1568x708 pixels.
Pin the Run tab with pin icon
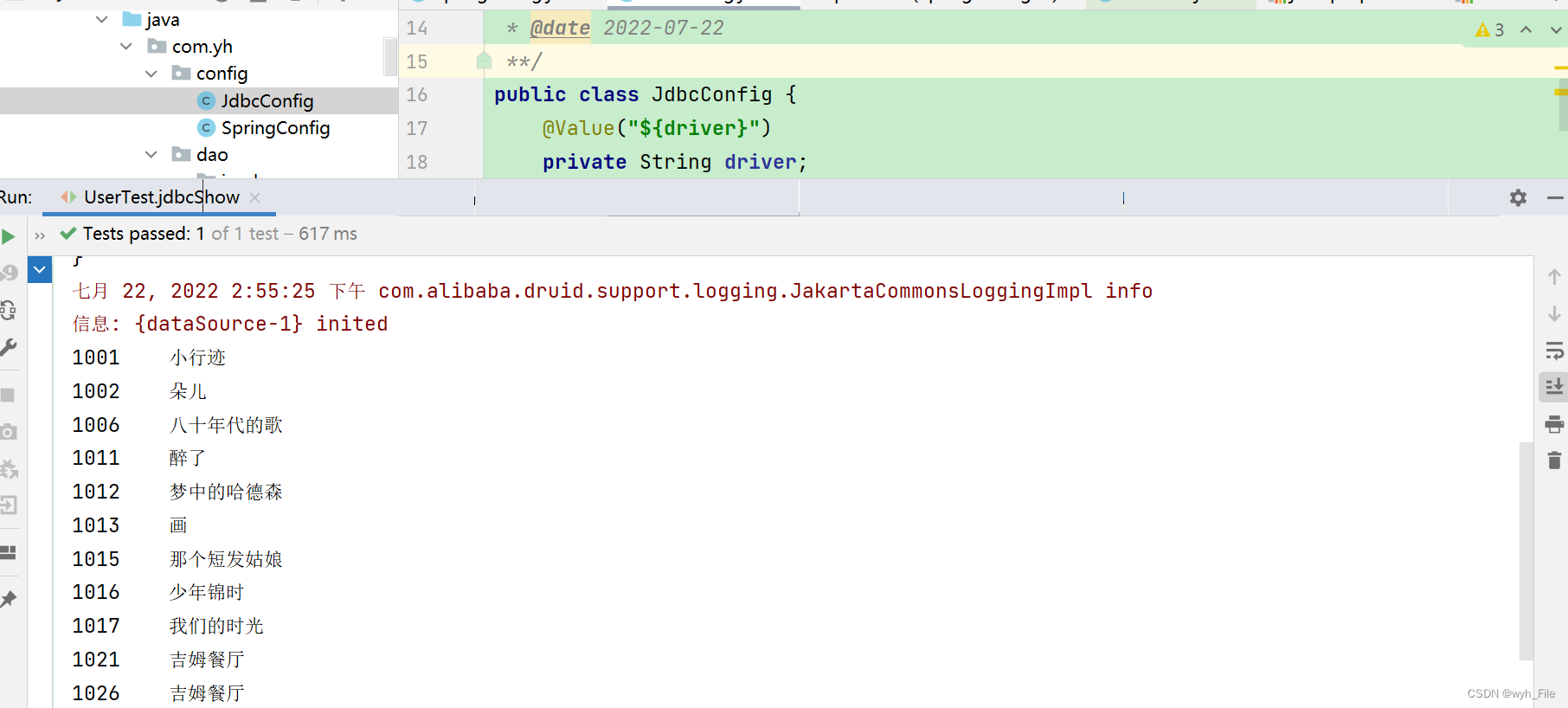8,599
